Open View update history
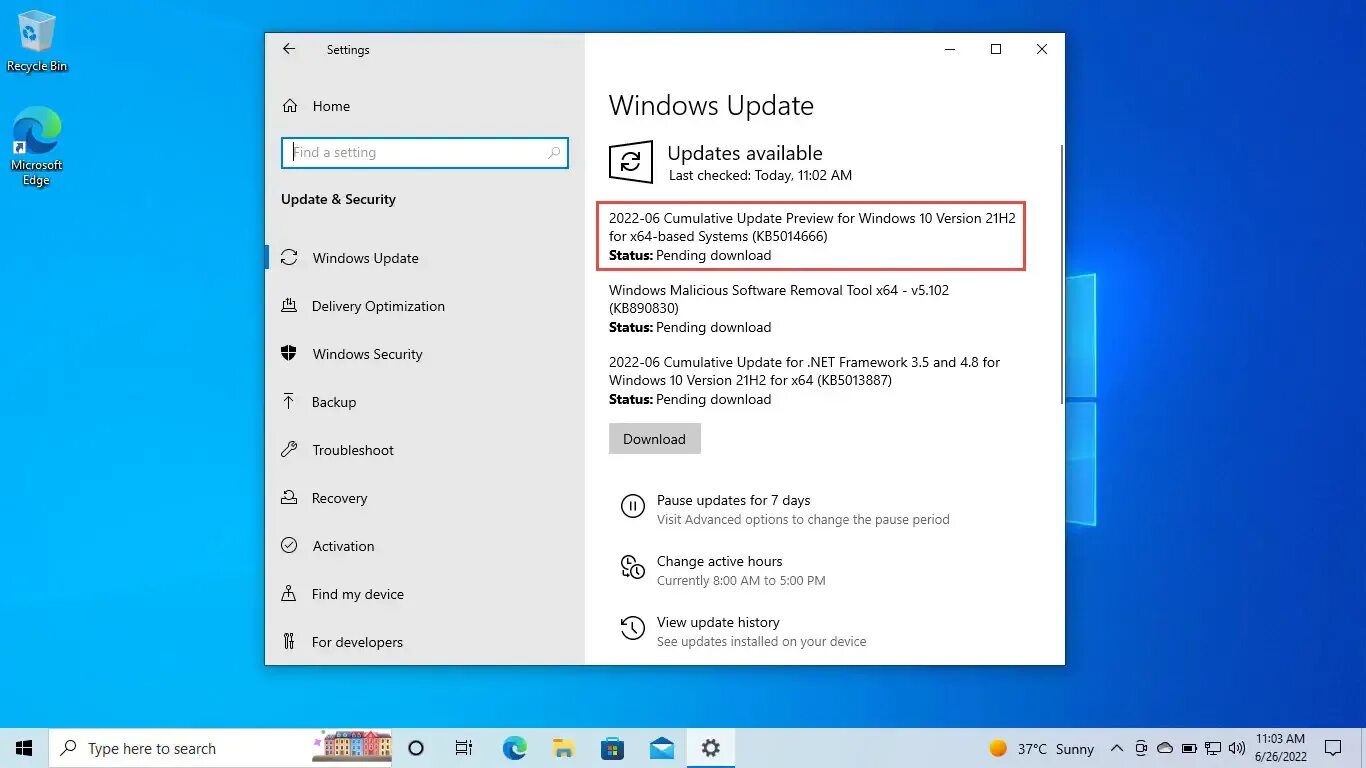1366x768 pixels. tap(718, 622)
